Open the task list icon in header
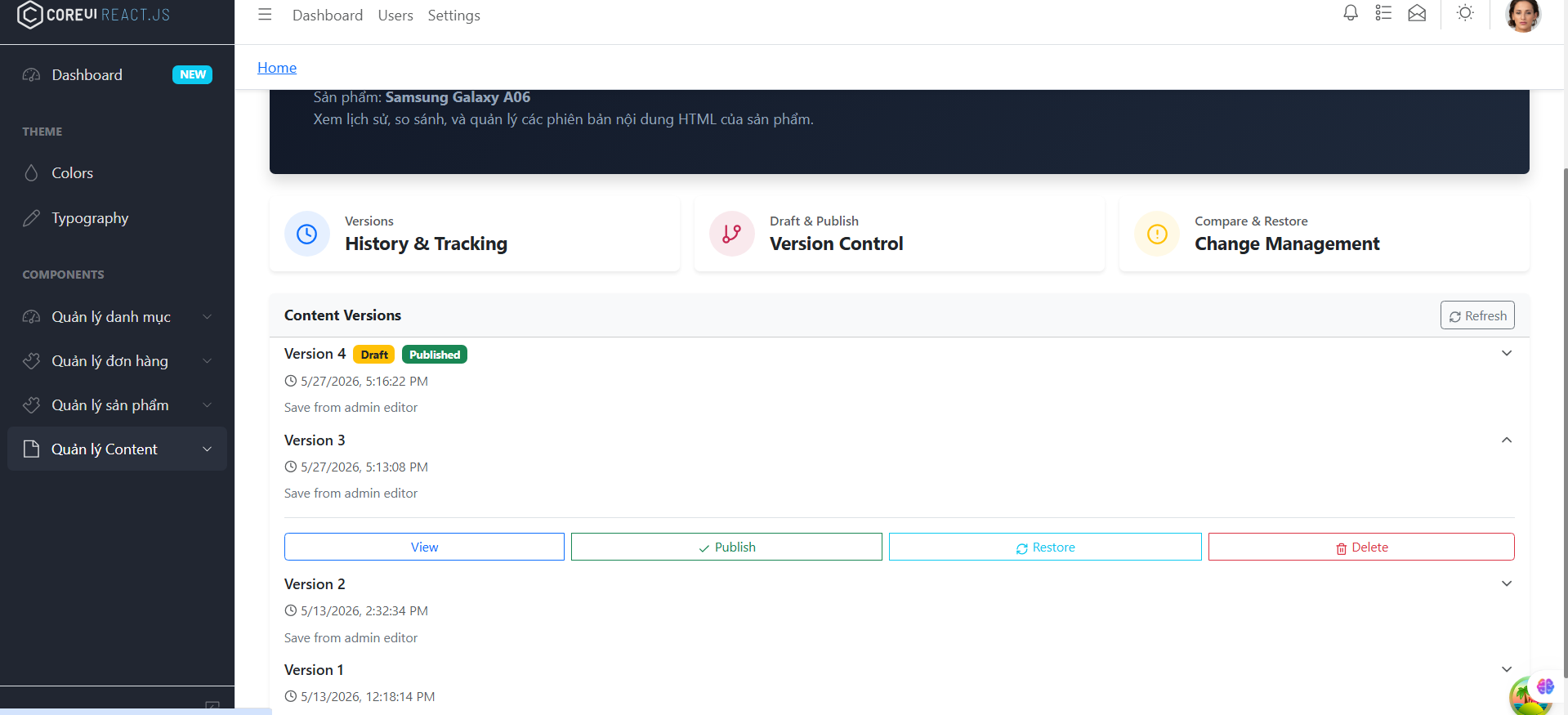This screenshot has height=715, width=1568. [1383, 13]
